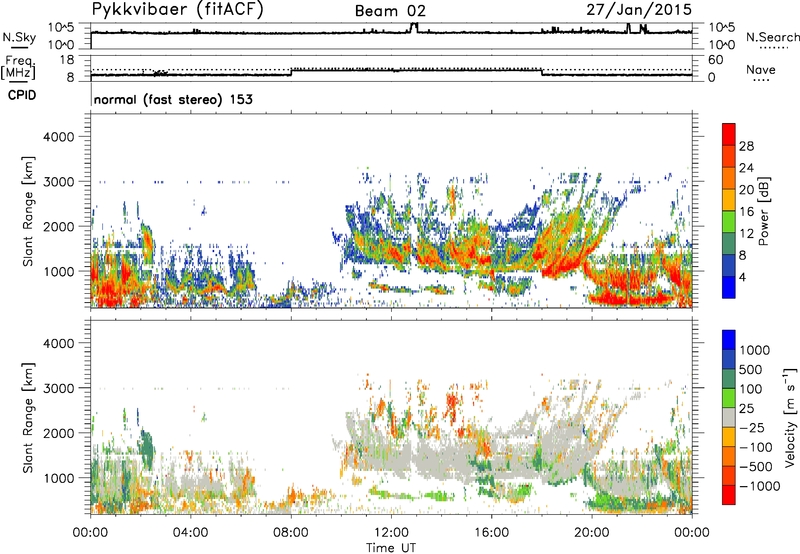Click the '12:00' time tick label
Image resolution: width=800 pixels, height=554 pixels.
391,533
